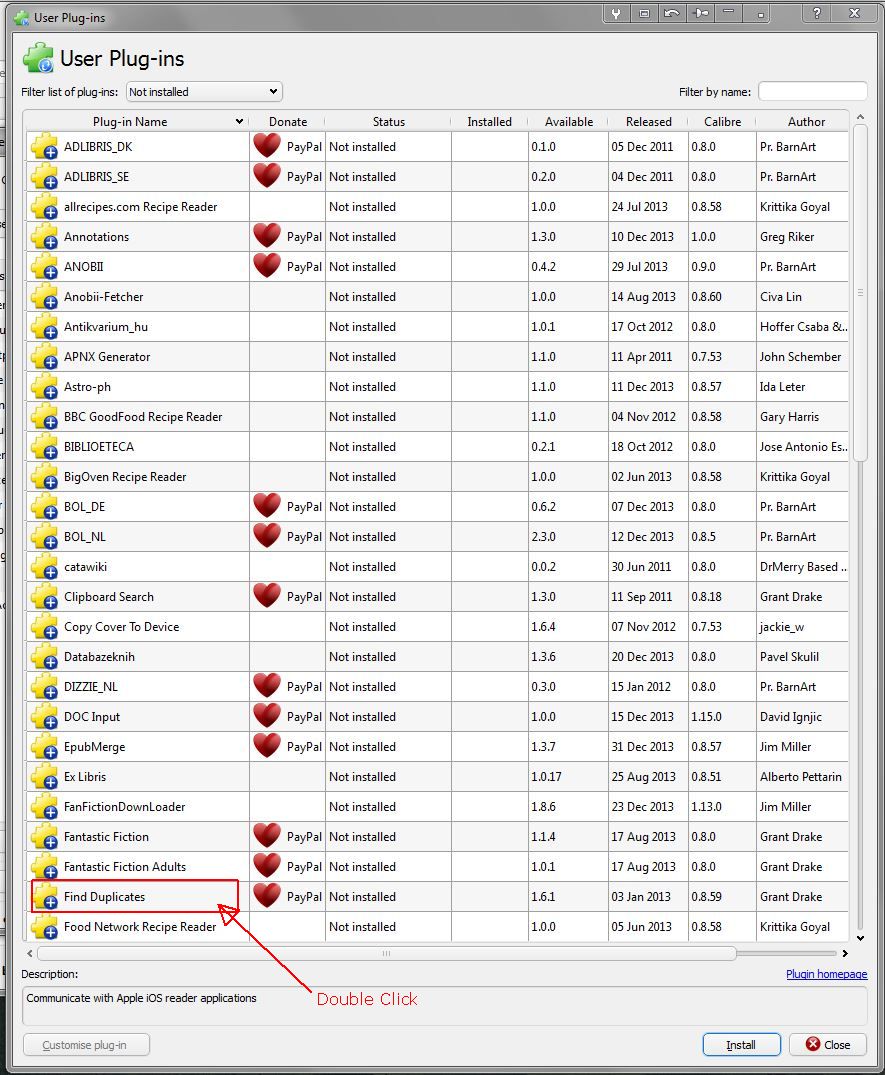Select the BIBLIOETECA plug-in row name
The height and width of the screenshot is (1075, 885).
(x=99, y=447)
